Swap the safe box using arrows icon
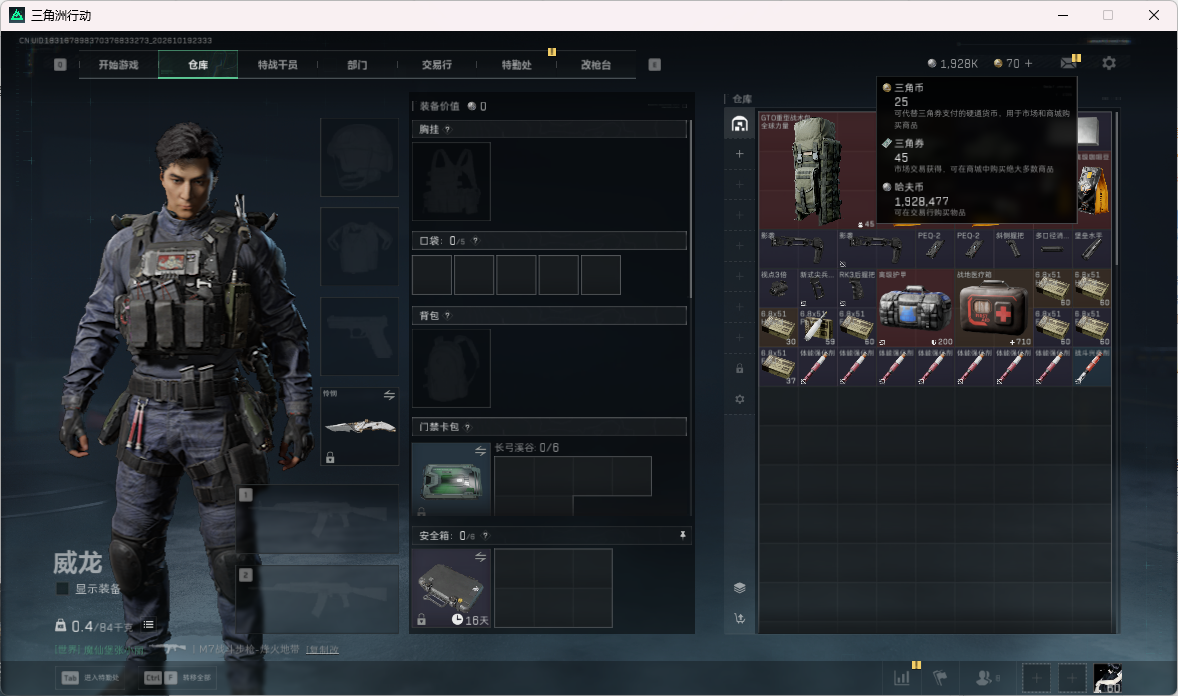The image size is (1178, 696). click(x=480, y=557)
